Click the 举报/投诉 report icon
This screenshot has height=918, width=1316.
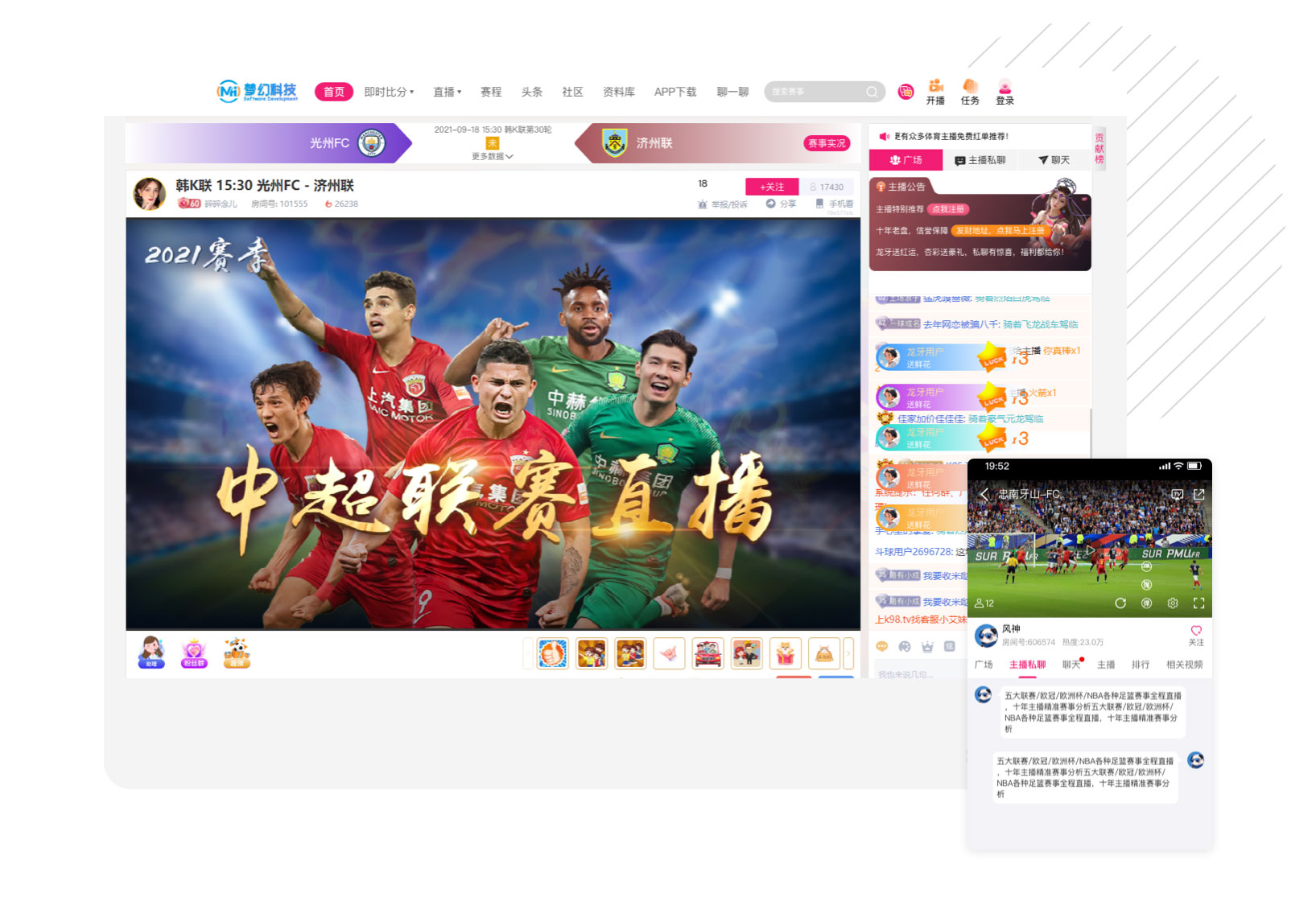[x=723, y=204]
